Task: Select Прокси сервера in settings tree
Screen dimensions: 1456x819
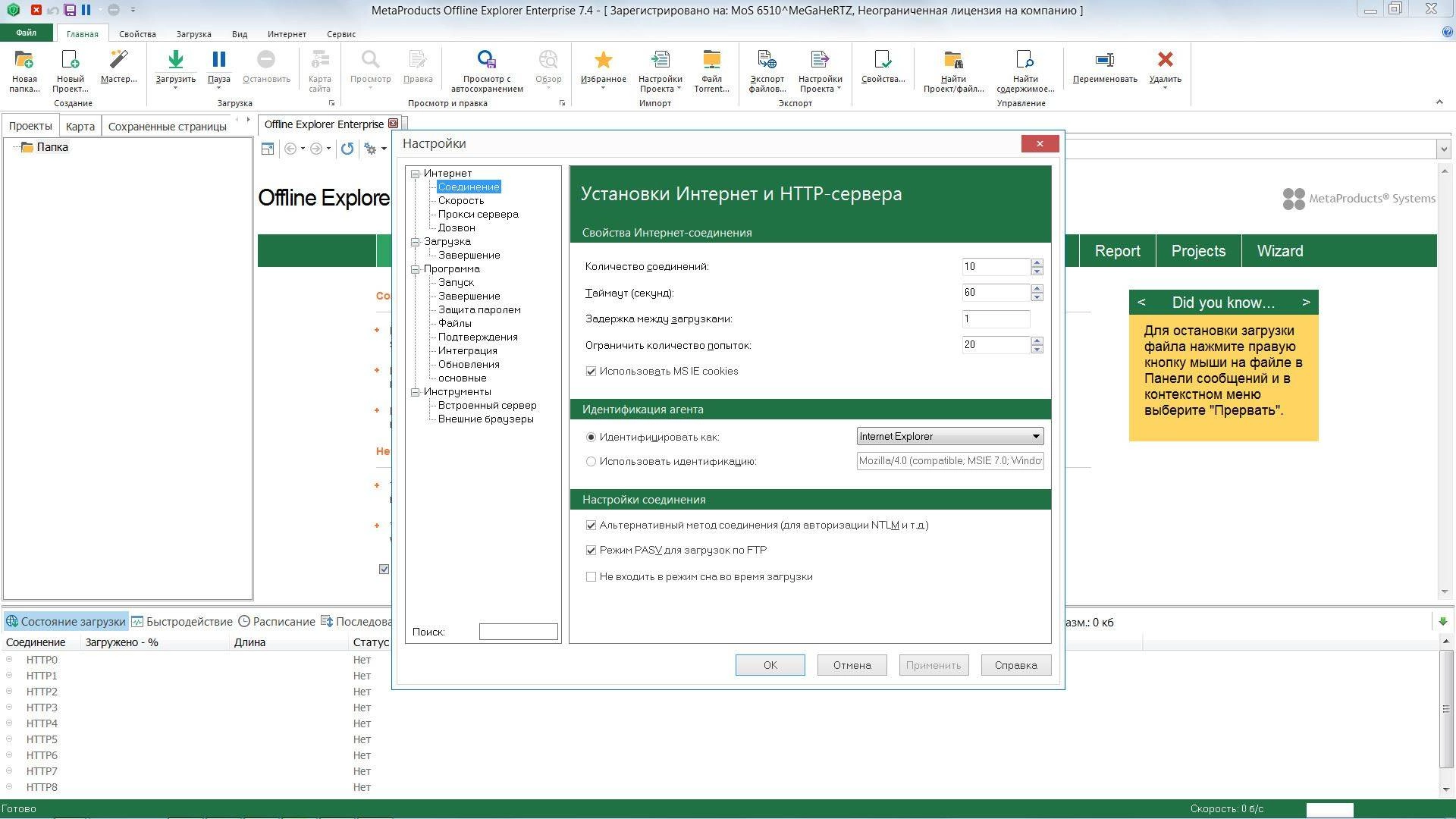Action: pyautogui.click(x=478, y=215)
